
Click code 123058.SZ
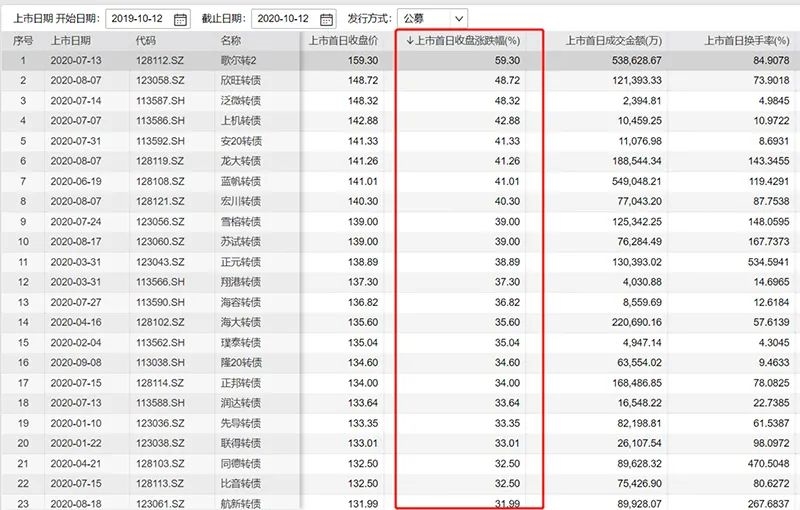pos(160,80)
